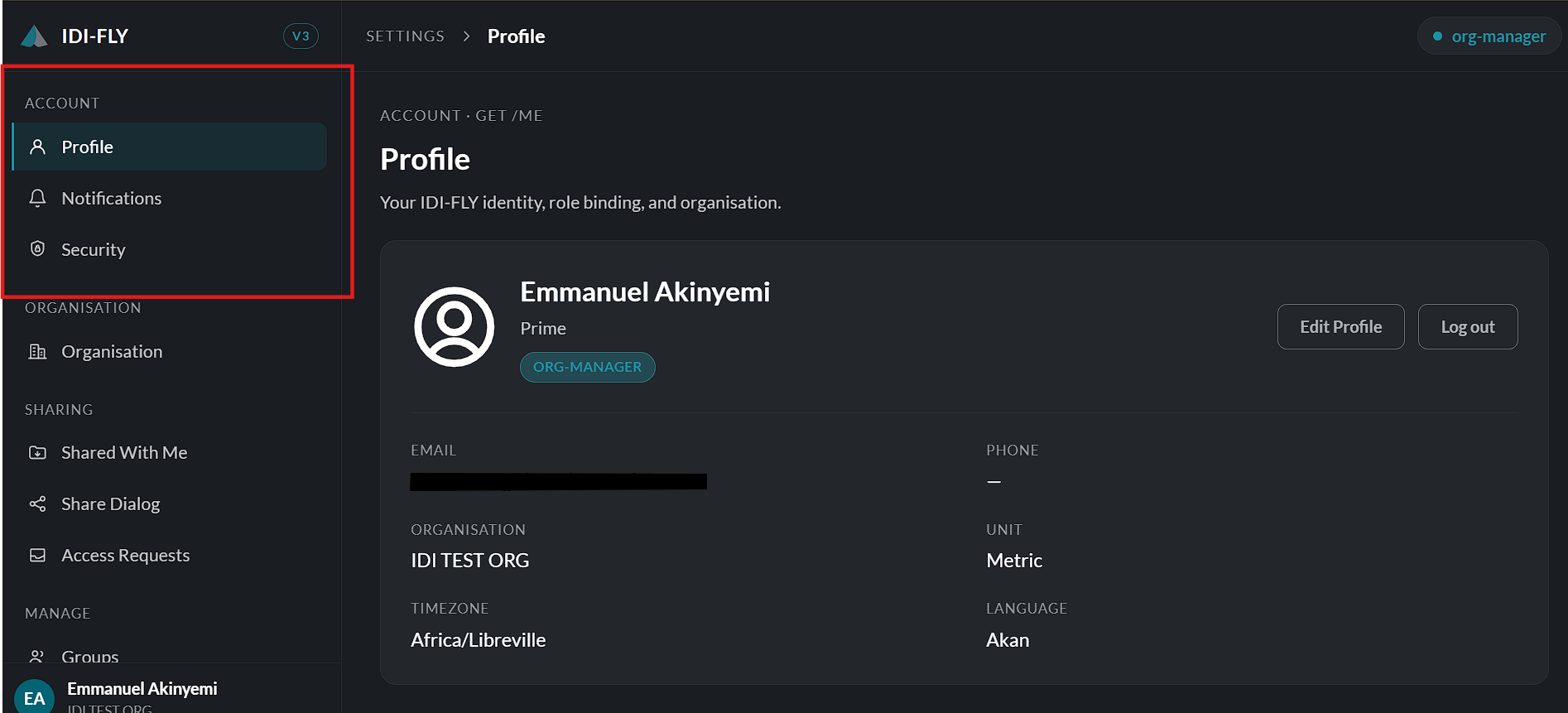This screenshot has height=713, width=1568.
Task: Click the Edit Profile button
Action: point(1340,326)
